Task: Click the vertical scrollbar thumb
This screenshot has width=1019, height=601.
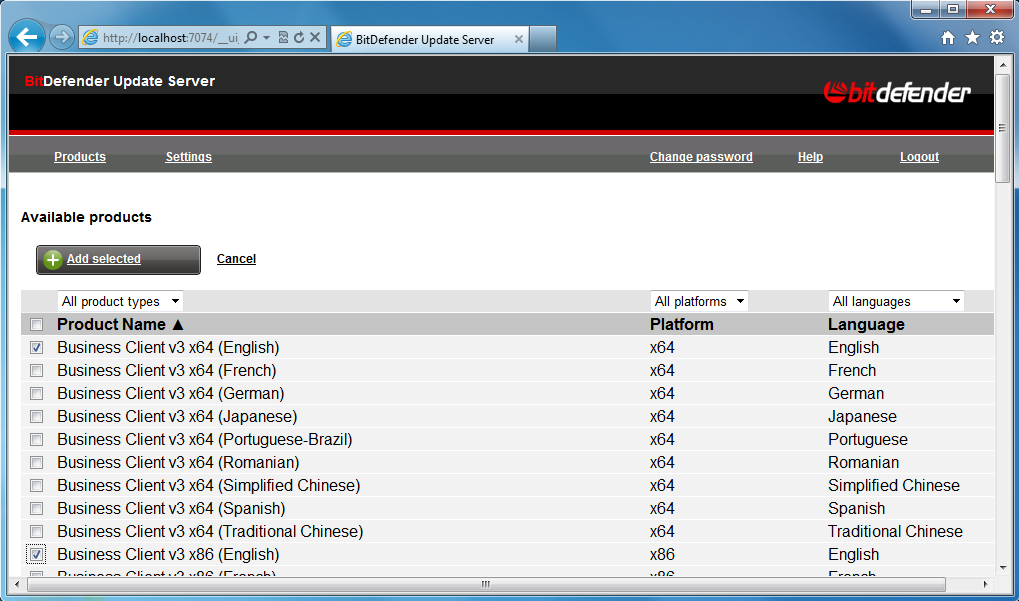Action: 1003,128
